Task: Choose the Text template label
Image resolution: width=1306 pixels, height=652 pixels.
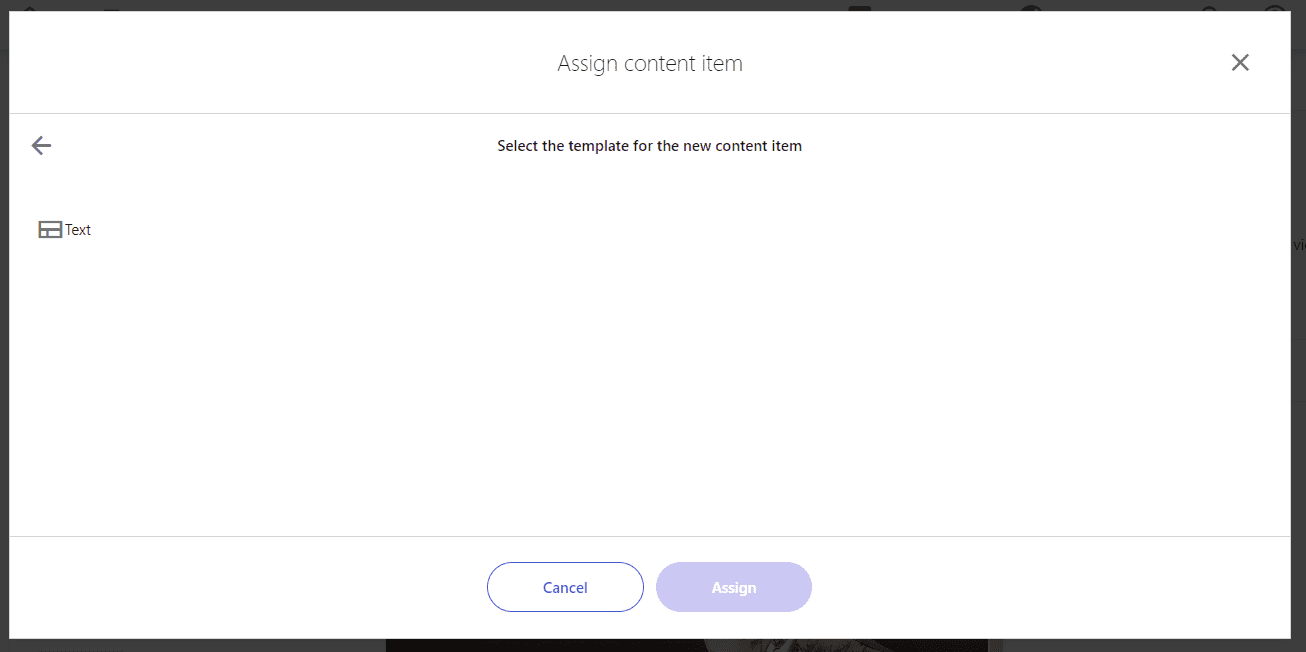Action: (x=78, y=230)
